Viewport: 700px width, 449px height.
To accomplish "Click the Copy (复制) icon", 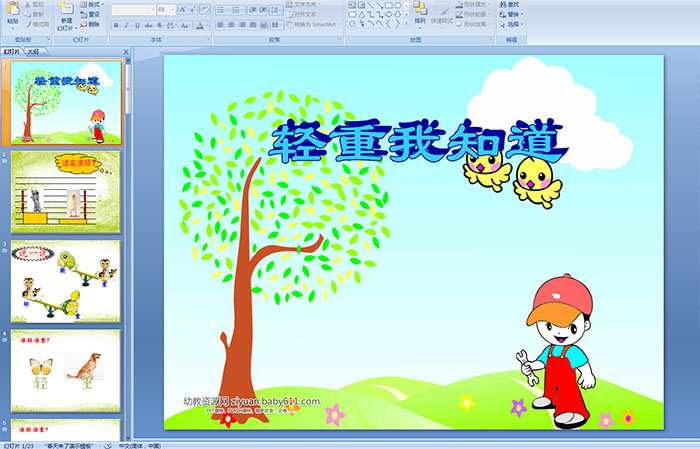I will click(x=28, y=14).
